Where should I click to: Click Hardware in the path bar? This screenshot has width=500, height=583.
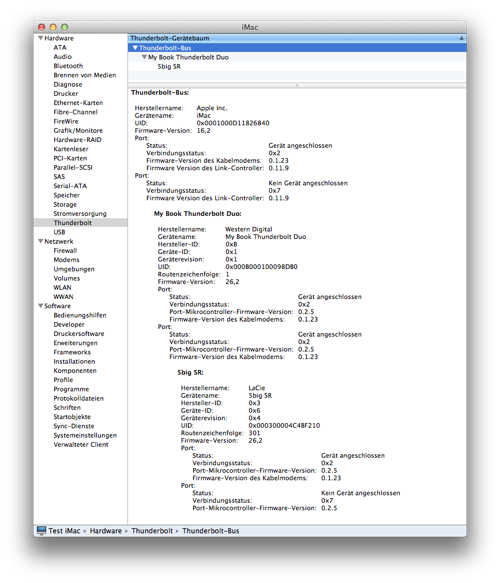coord(106,531)
